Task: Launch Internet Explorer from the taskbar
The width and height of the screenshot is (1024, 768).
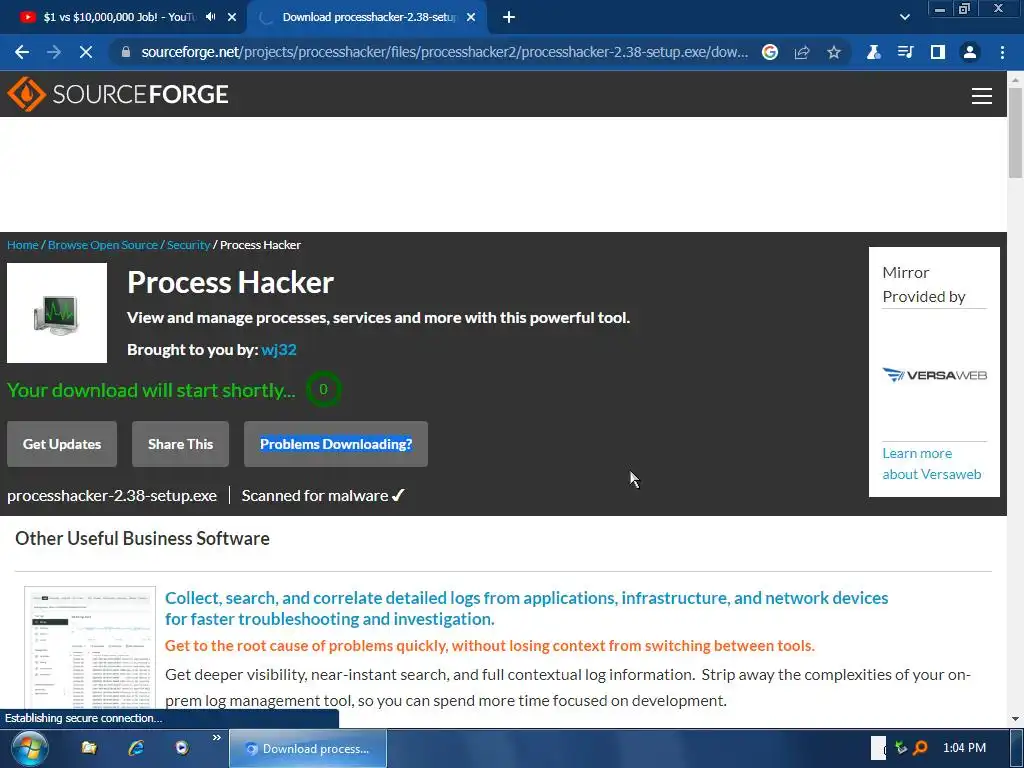Action: 136,748
